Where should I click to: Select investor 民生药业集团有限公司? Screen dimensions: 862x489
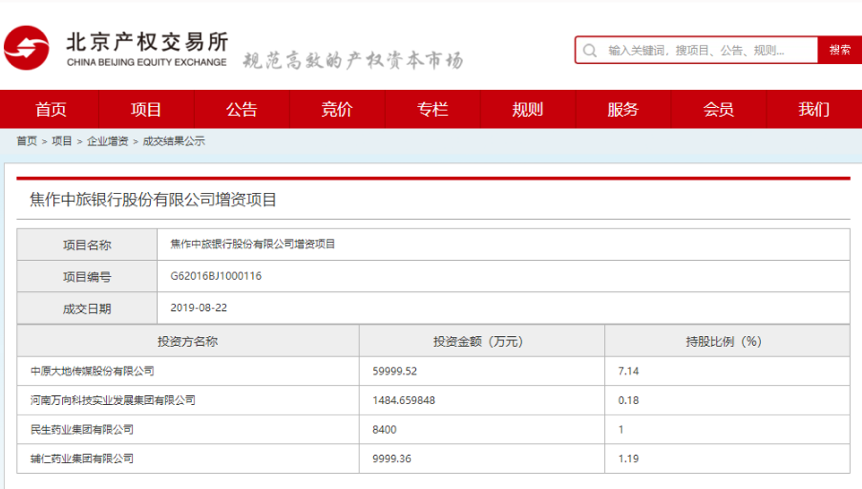coord(81,429)
